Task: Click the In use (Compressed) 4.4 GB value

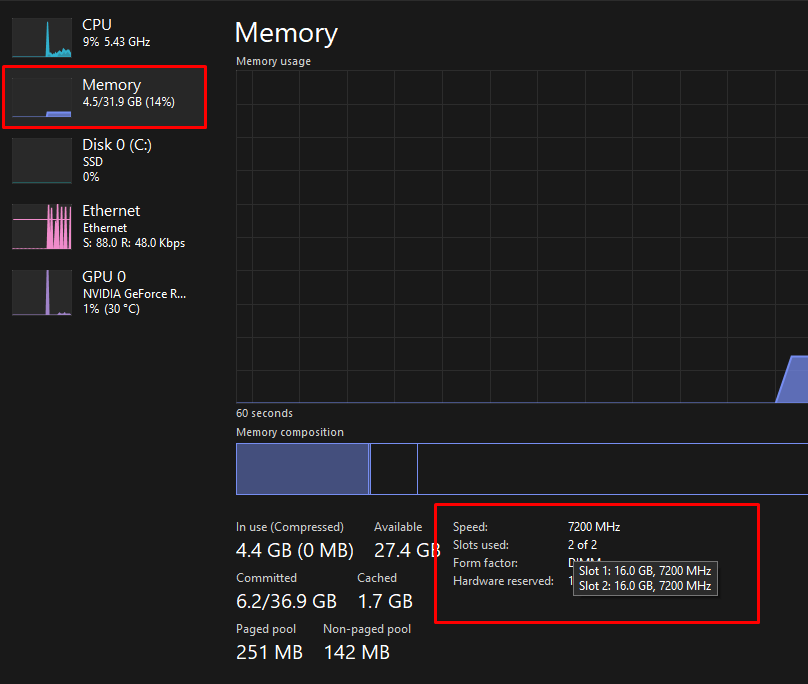Action: click(x=295, y=550)
